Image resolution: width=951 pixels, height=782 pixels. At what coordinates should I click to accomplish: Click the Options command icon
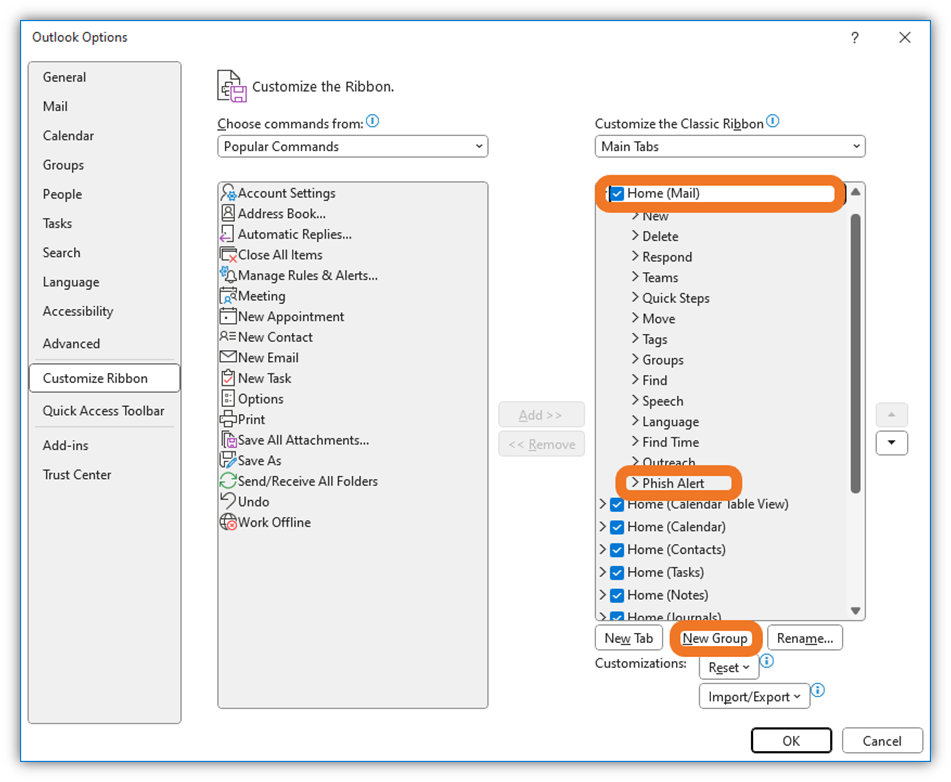[x=228, y=398]
